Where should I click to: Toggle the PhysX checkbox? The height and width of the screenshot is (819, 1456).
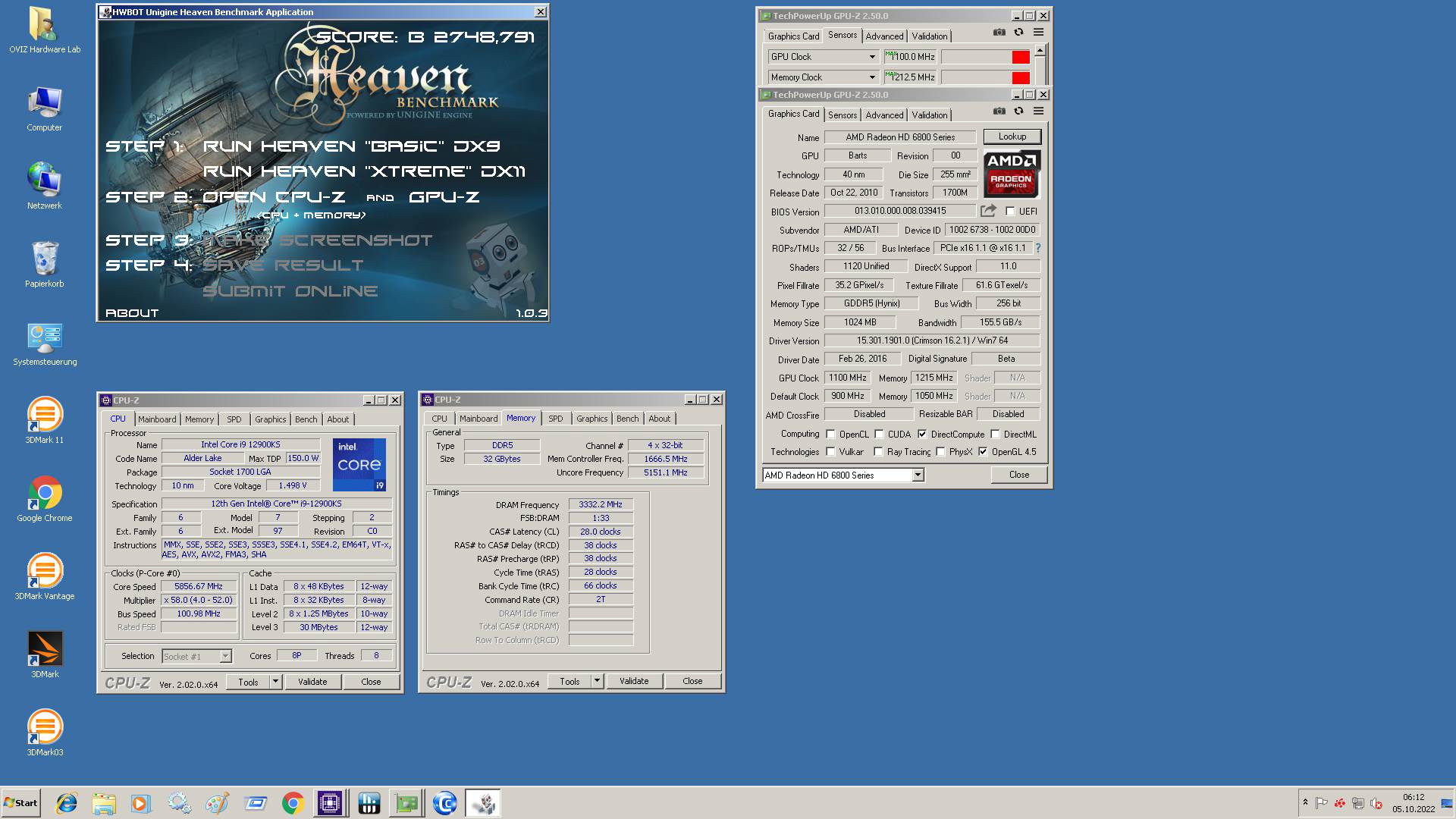pos(940,452)
